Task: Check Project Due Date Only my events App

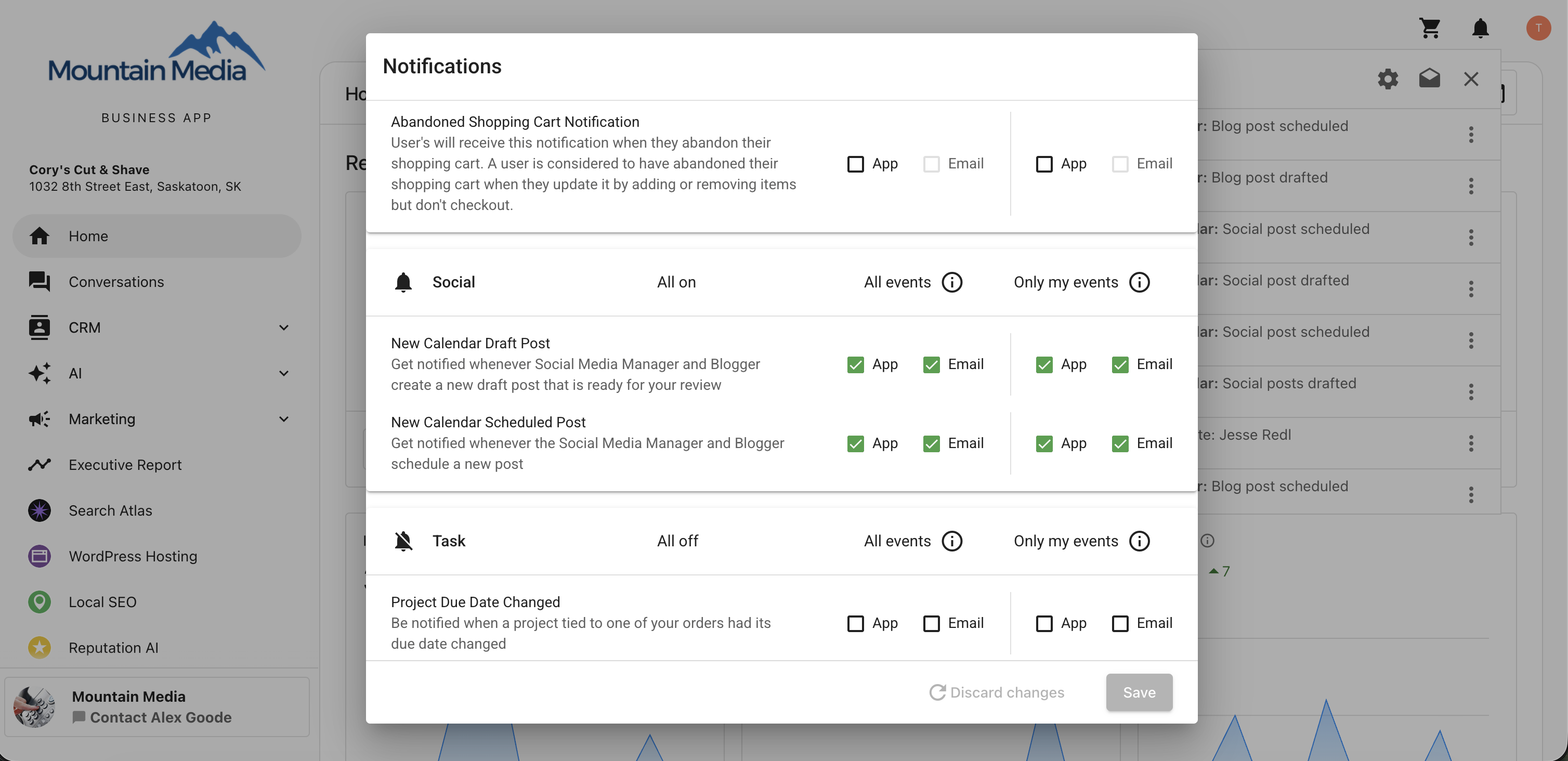Action: click(x=1044, y=623)
